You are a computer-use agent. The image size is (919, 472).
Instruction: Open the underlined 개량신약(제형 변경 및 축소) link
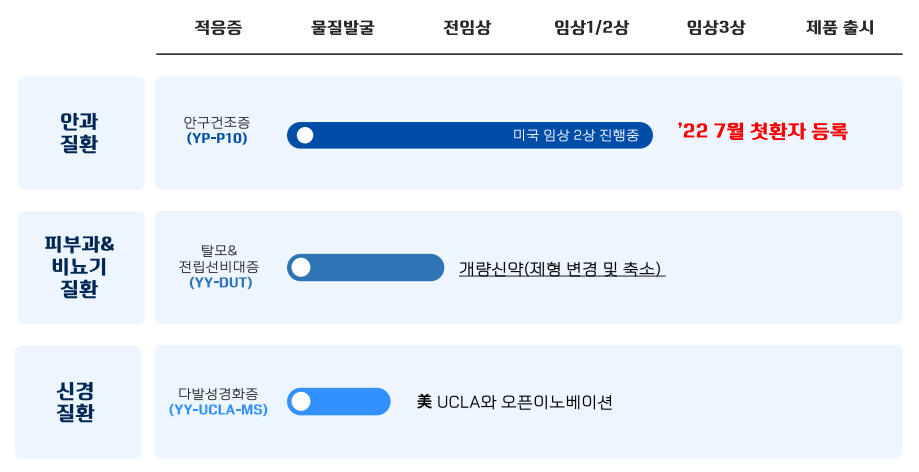pos(562,269)
